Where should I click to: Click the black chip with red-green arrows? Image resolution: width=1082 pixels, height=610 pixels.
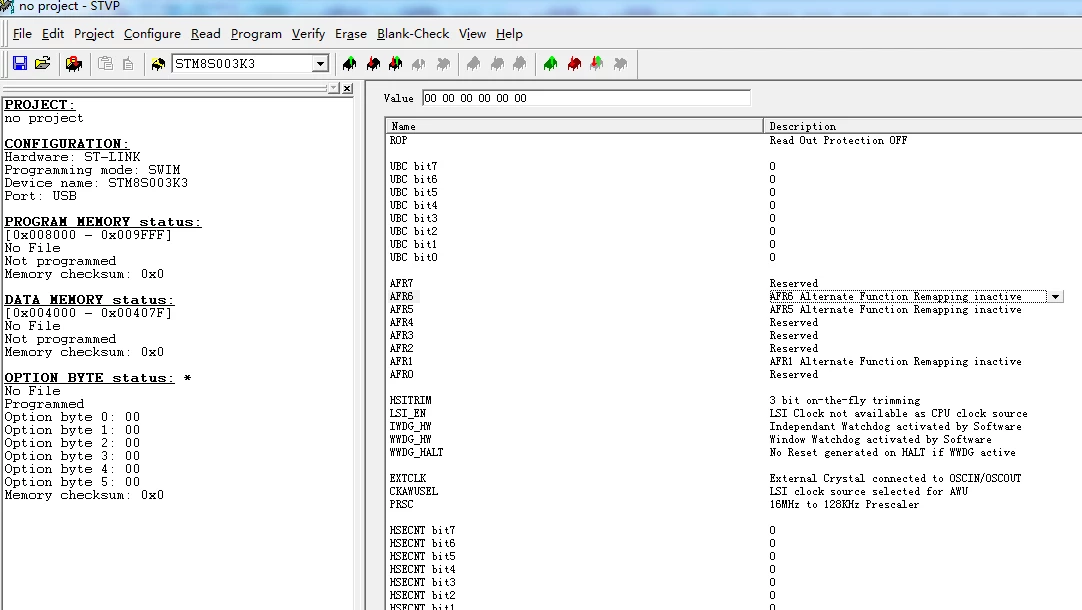click(396, 64)
